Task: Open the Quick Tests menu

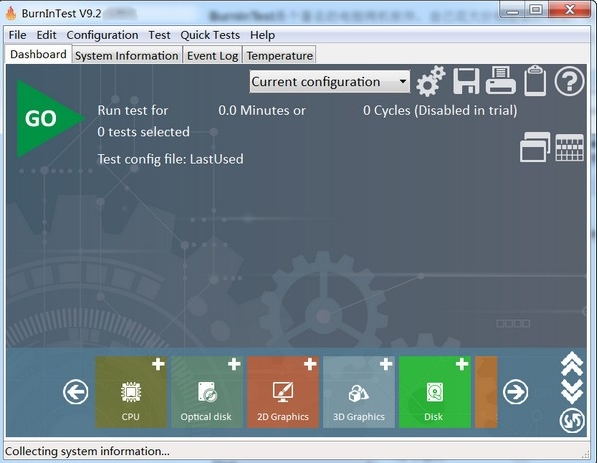Action: 210,35
